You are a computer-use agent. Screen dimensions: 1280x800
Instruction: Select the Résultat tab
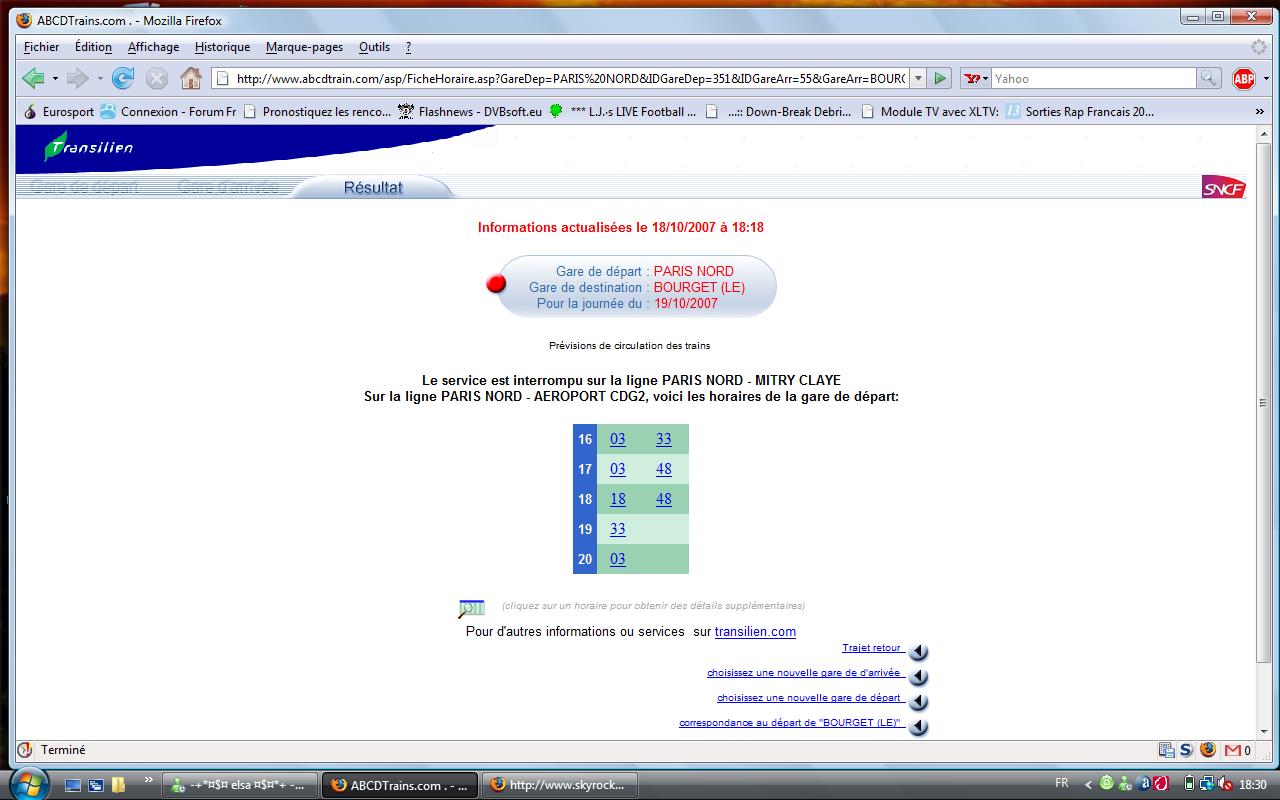click(373, 187)
